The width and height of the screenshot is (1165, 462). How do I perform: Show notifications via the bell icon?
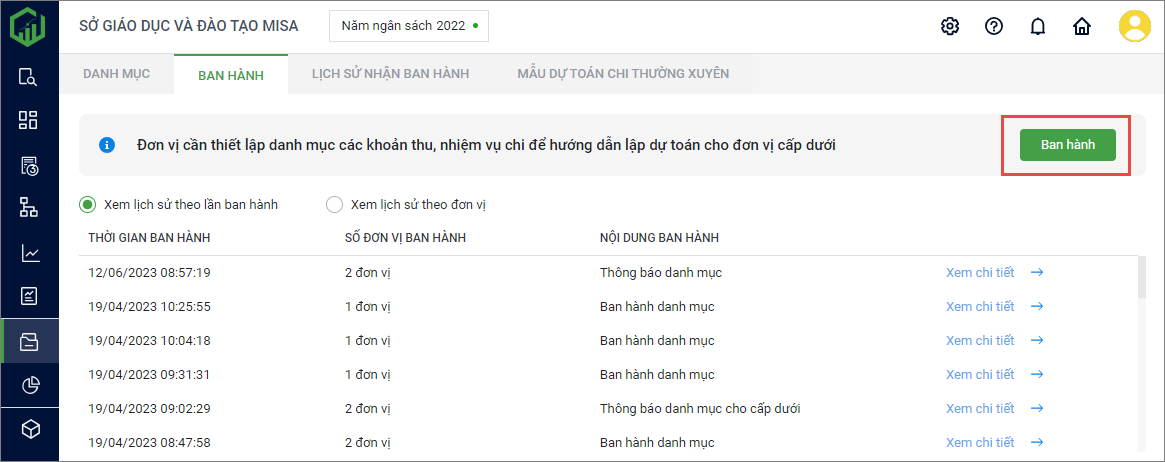(1038, 26)
